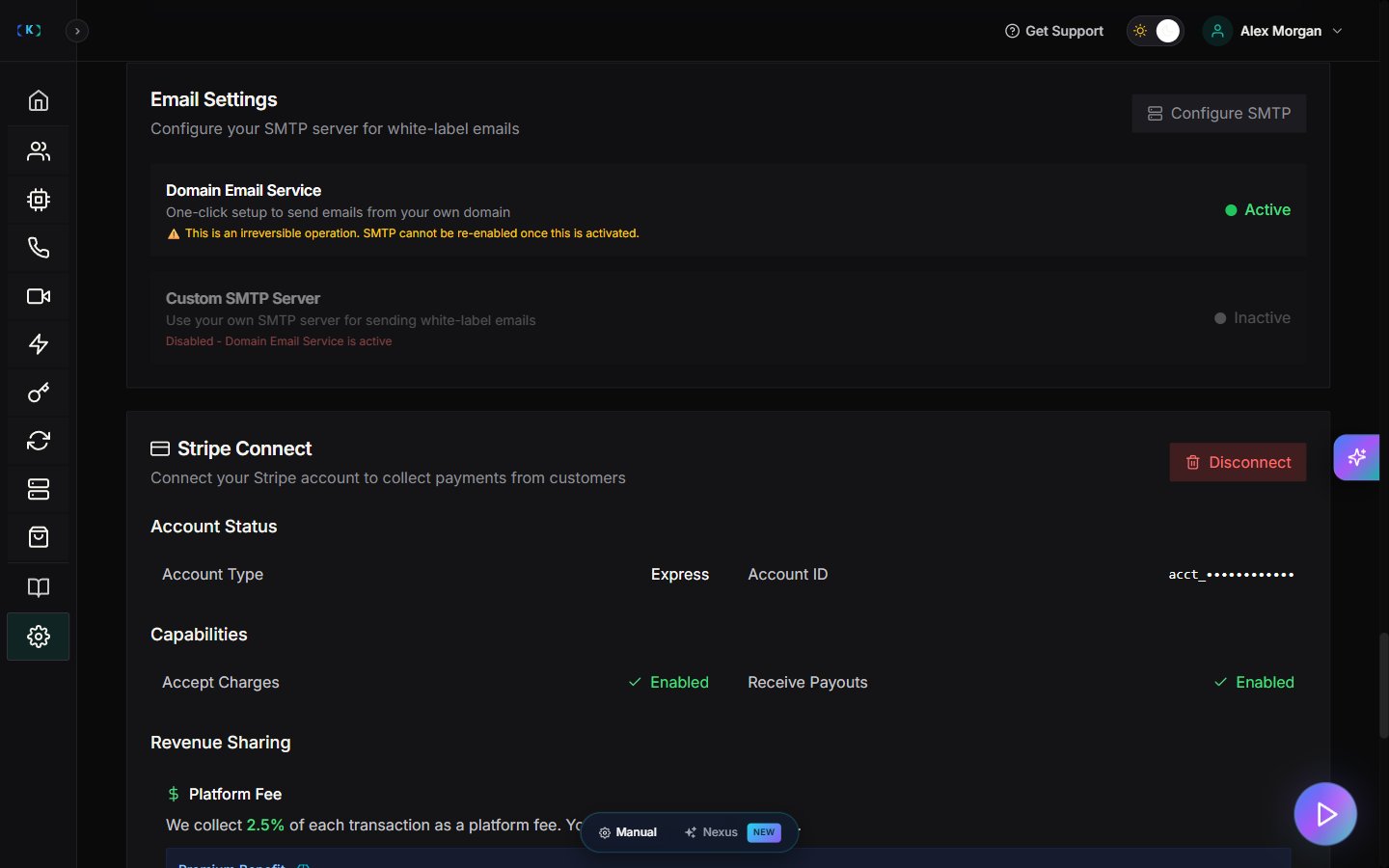Image resolution: width=1389 pixels, height=868 pixels.
Task: Open the Key icon in sidebar
Action: (39, 393)
